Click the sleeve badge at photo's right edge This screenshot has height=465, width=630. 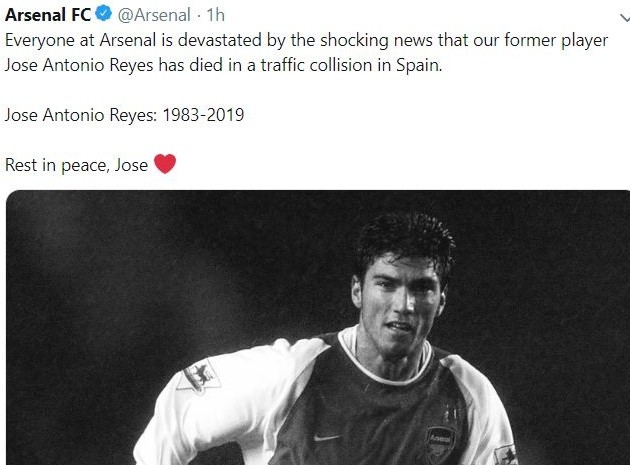click(x=506, y=454)
